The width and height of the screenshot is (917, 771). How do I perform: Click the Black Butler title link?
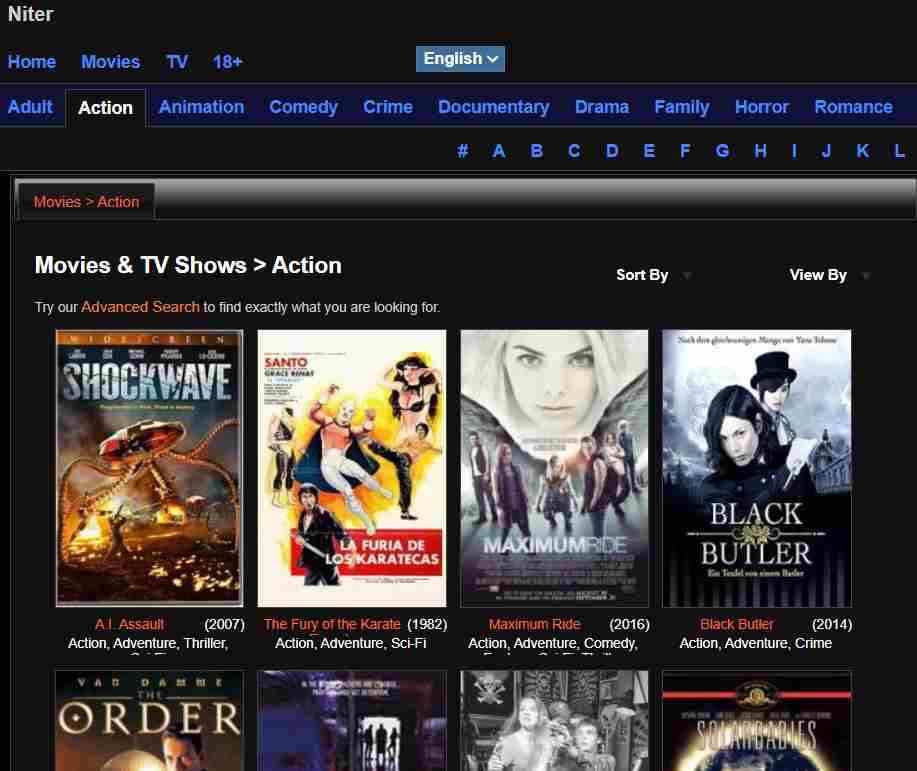(737, 624)
